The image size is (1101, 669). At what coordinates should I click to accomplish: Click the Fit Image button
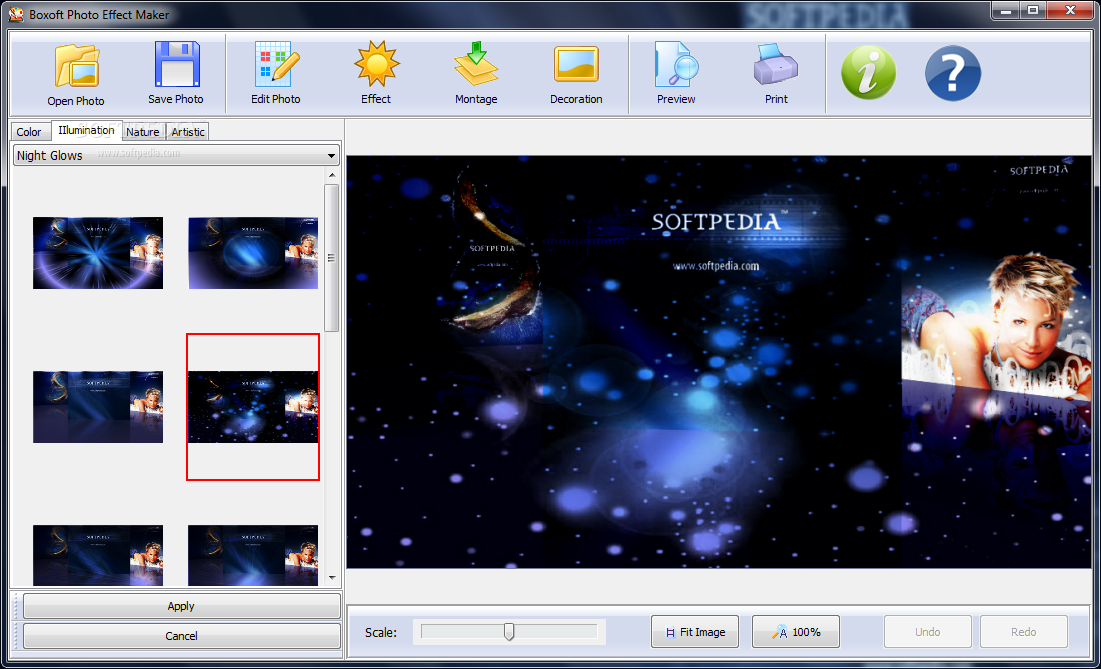[694, 632]
